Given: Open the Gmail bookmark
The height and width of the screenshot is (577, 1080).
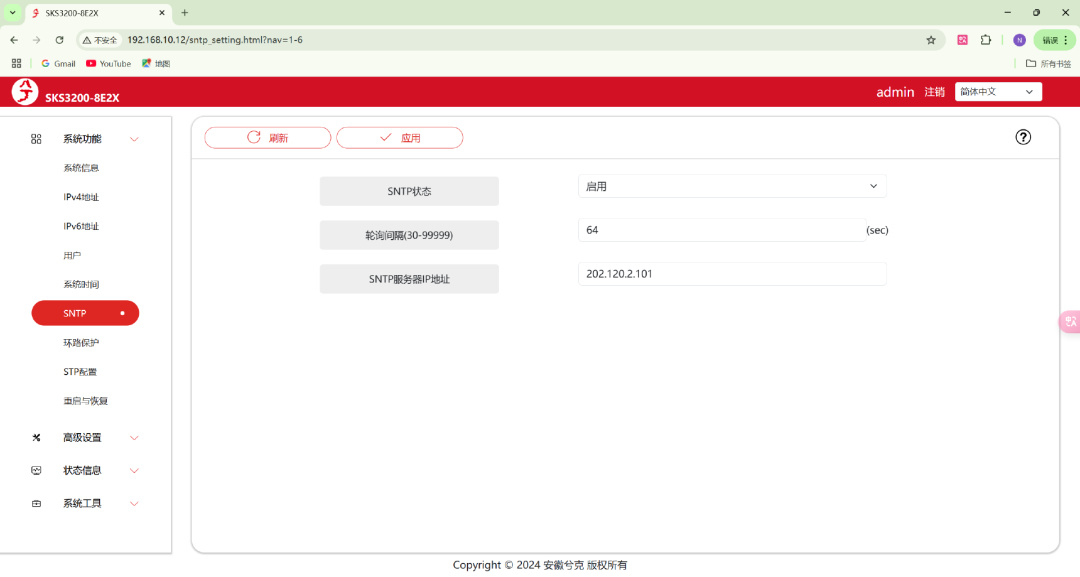Looking at the screenshot, I should pos(58,63).
